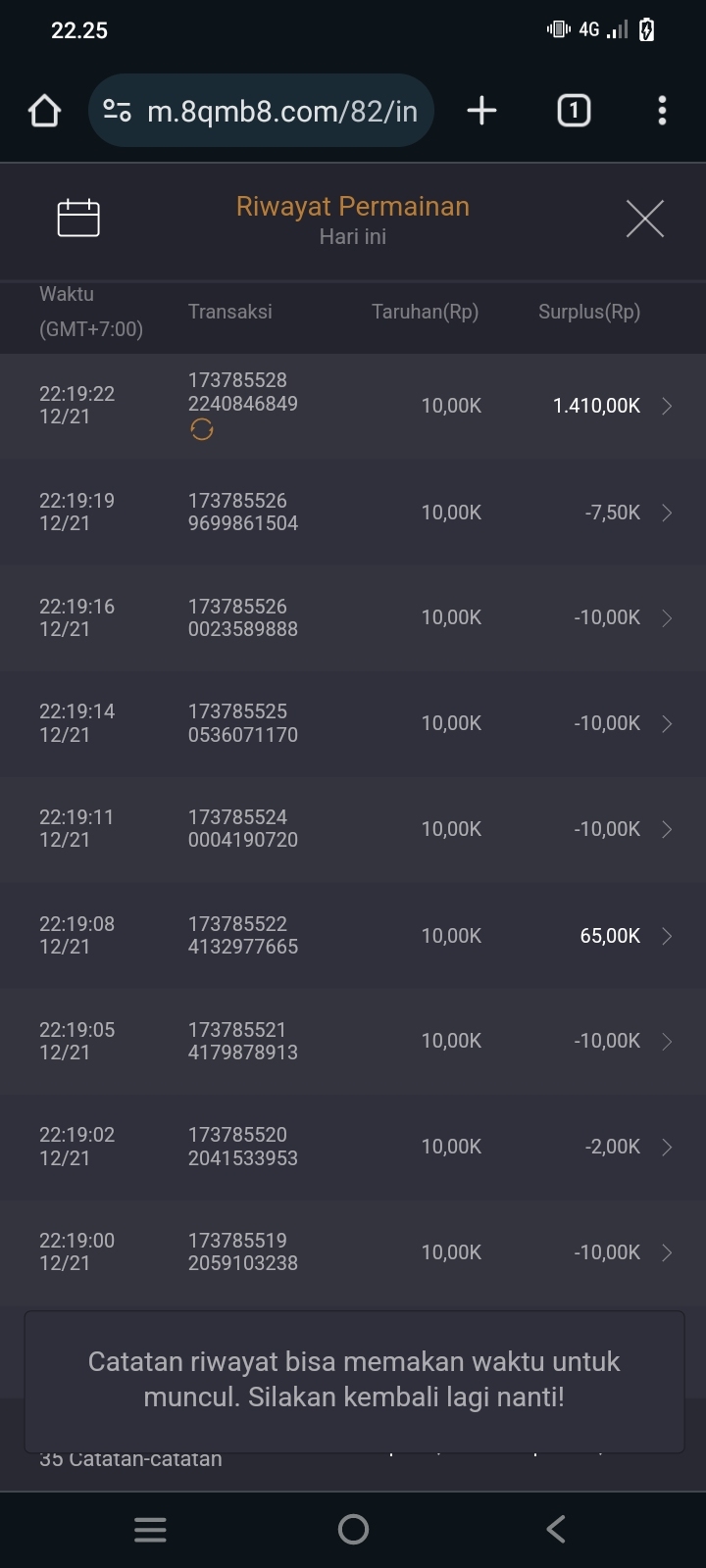
Task: Tap the site settings icon in address bar
Action: [x=118, y=111]
